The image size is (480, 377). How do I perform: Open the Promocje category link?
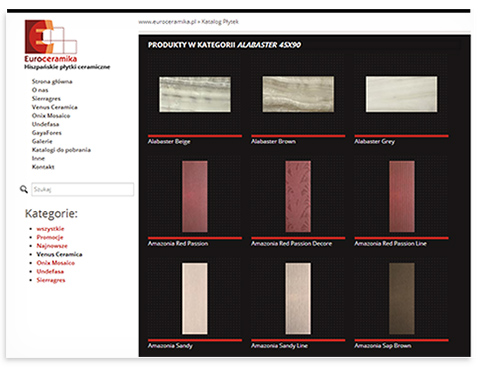(x=50, y=237)
